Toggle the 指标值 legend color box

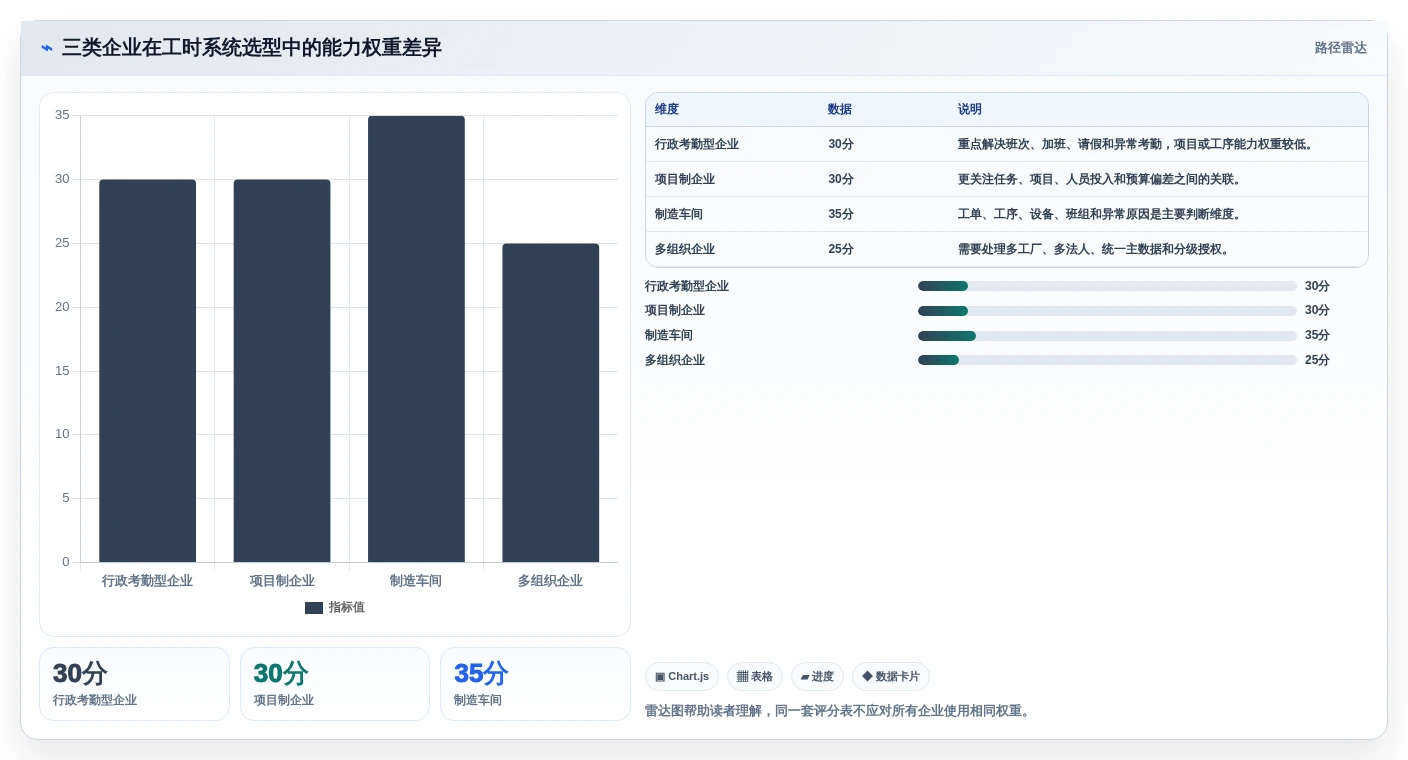314,608
